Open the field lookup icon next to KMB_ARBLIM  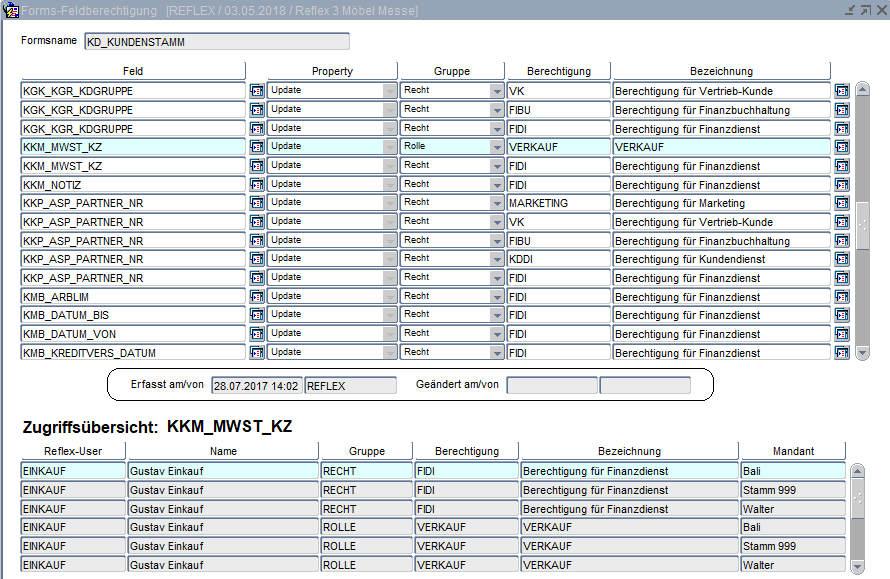click(256, 297)
